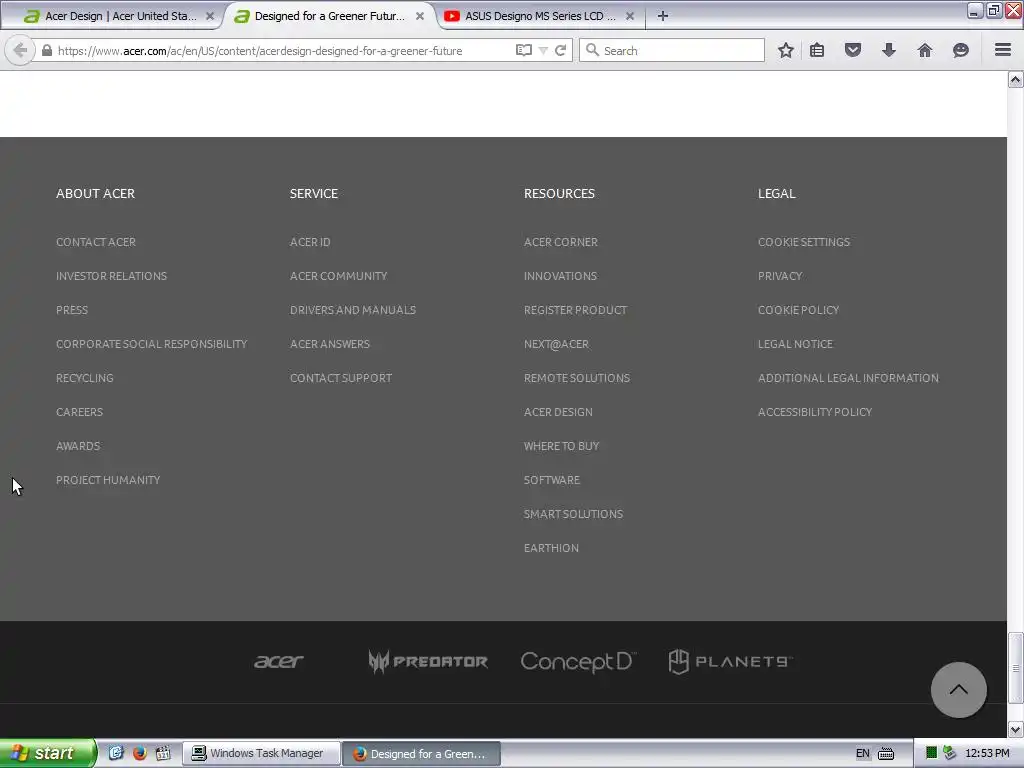Show bookmarks list icon
The image size is (1024, 768).
point(817,50)
